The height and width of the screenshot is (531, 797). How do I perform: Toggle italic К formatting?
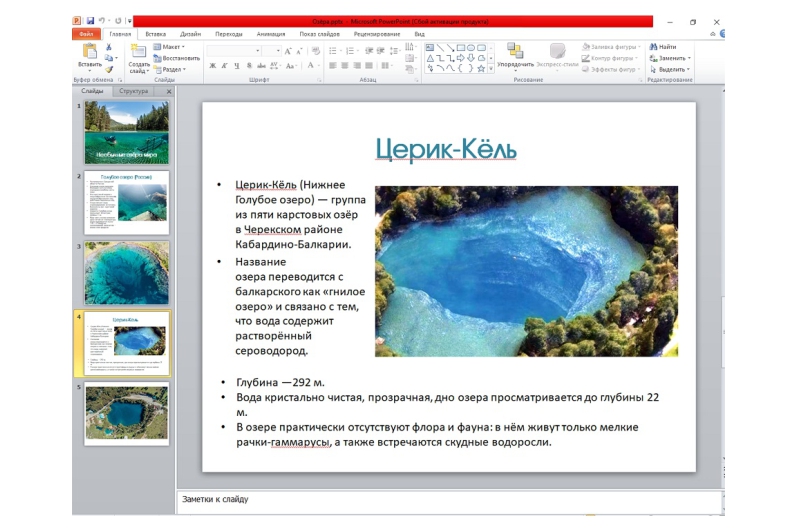click(224, 66)
